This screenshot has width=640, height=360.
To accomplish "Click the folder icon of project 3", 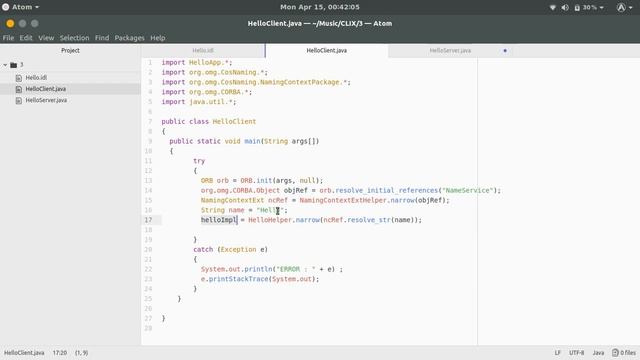I will click(13, 65).
